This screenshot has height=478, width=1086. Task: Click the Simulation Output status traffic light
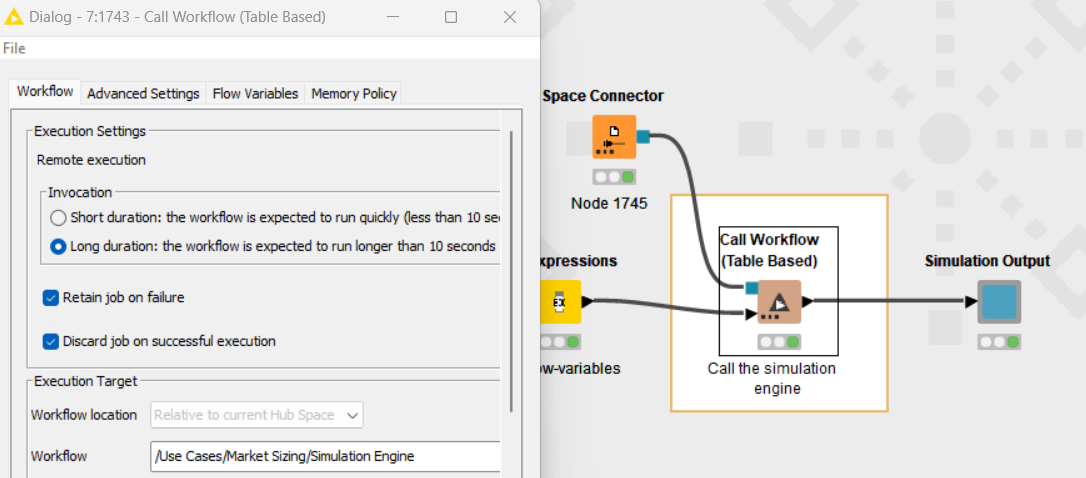(x=999, y=341)
